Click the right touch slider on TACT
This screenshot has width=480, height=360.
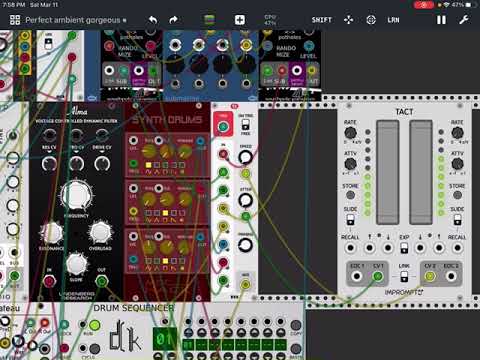[x=421, y=172]
